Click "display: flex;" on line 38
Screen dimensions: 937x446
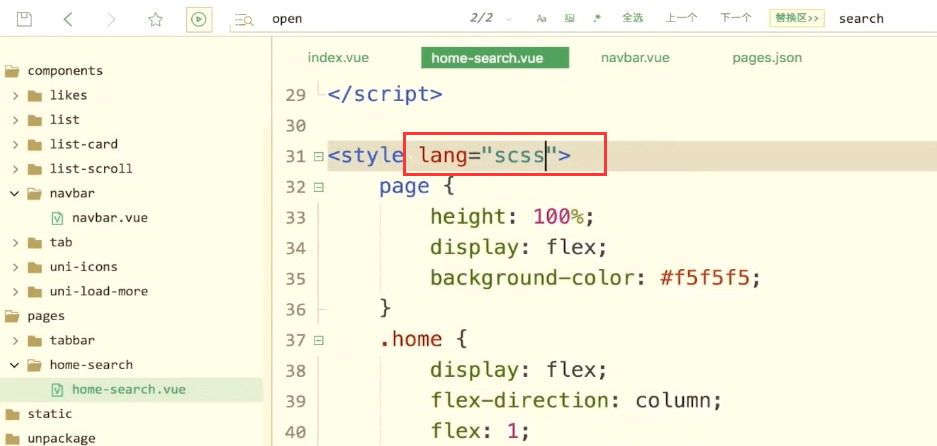tap(519, 369)
